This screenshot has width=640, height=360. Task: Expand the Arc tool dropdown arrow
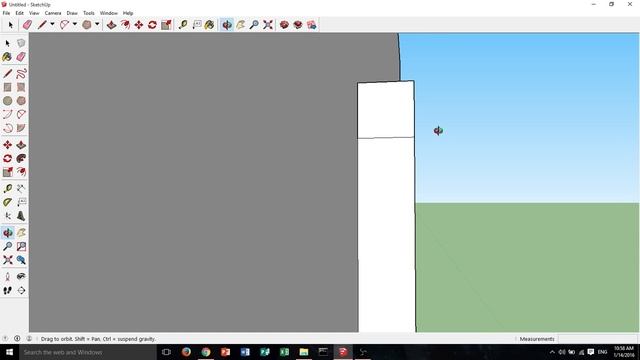pos(75,24)
